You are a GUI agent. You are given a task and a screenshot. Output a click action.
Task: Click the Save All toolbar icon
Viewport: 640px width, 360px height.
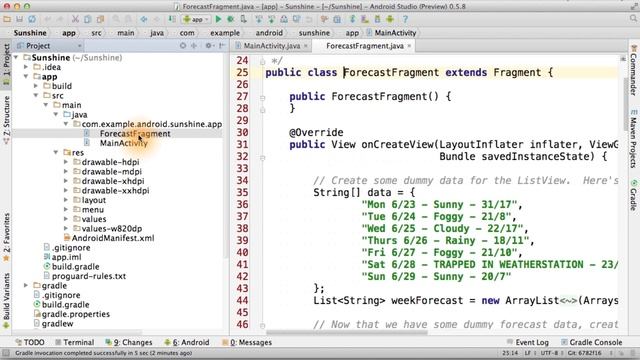pos(19,19)
